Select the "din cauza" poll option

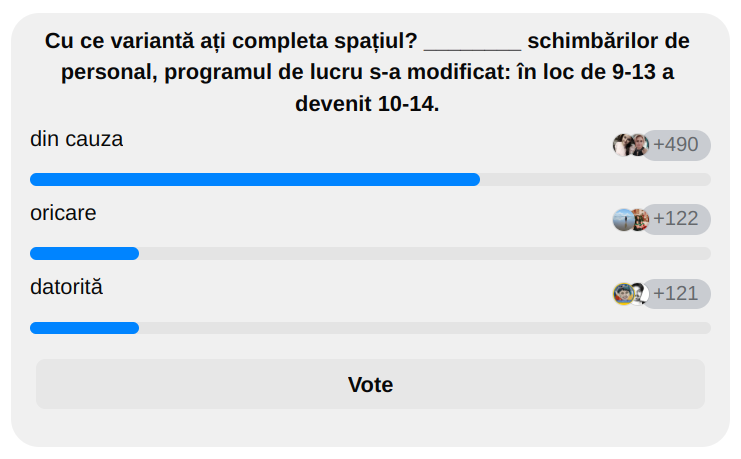click(77, 139)
